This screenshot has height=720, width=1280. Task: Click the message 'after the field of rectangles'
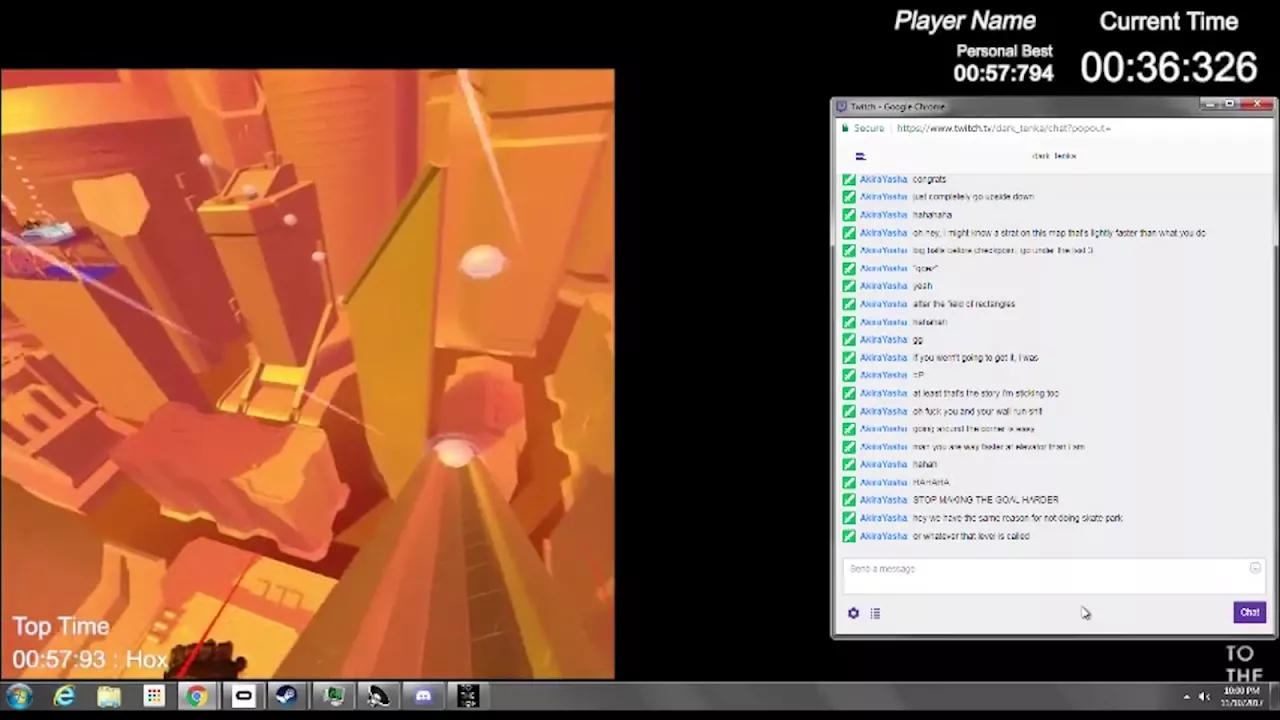tap(964, 304)
